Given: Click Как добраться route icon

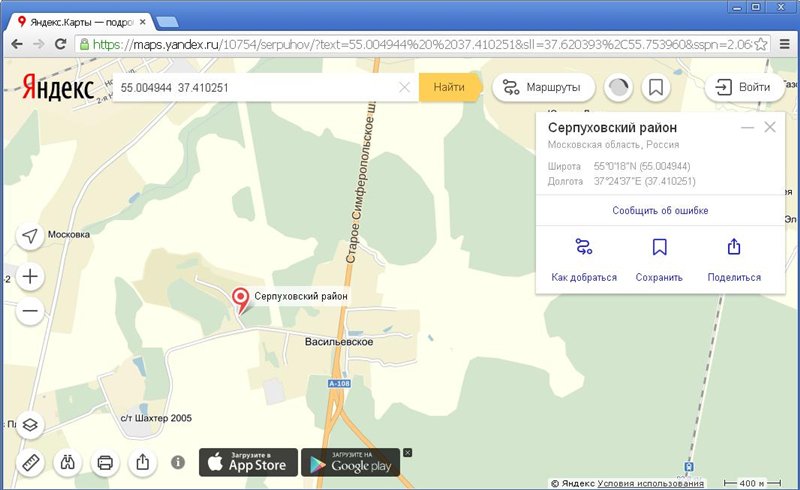Looking at the screenshot, I should 584,247.
